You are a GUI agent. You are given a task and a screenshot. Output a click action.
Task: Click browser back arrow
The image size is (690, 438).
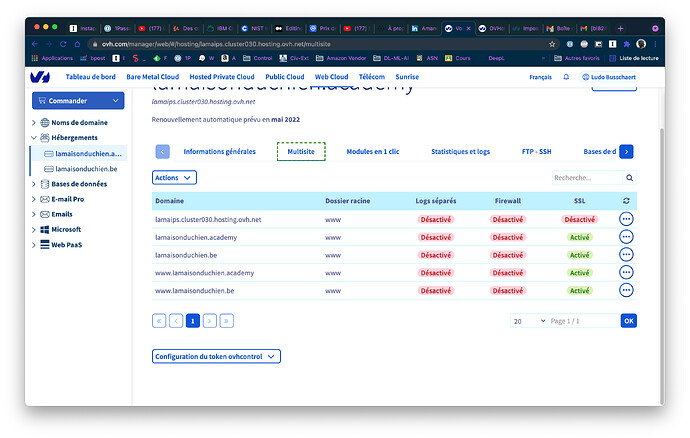point(35,44)
